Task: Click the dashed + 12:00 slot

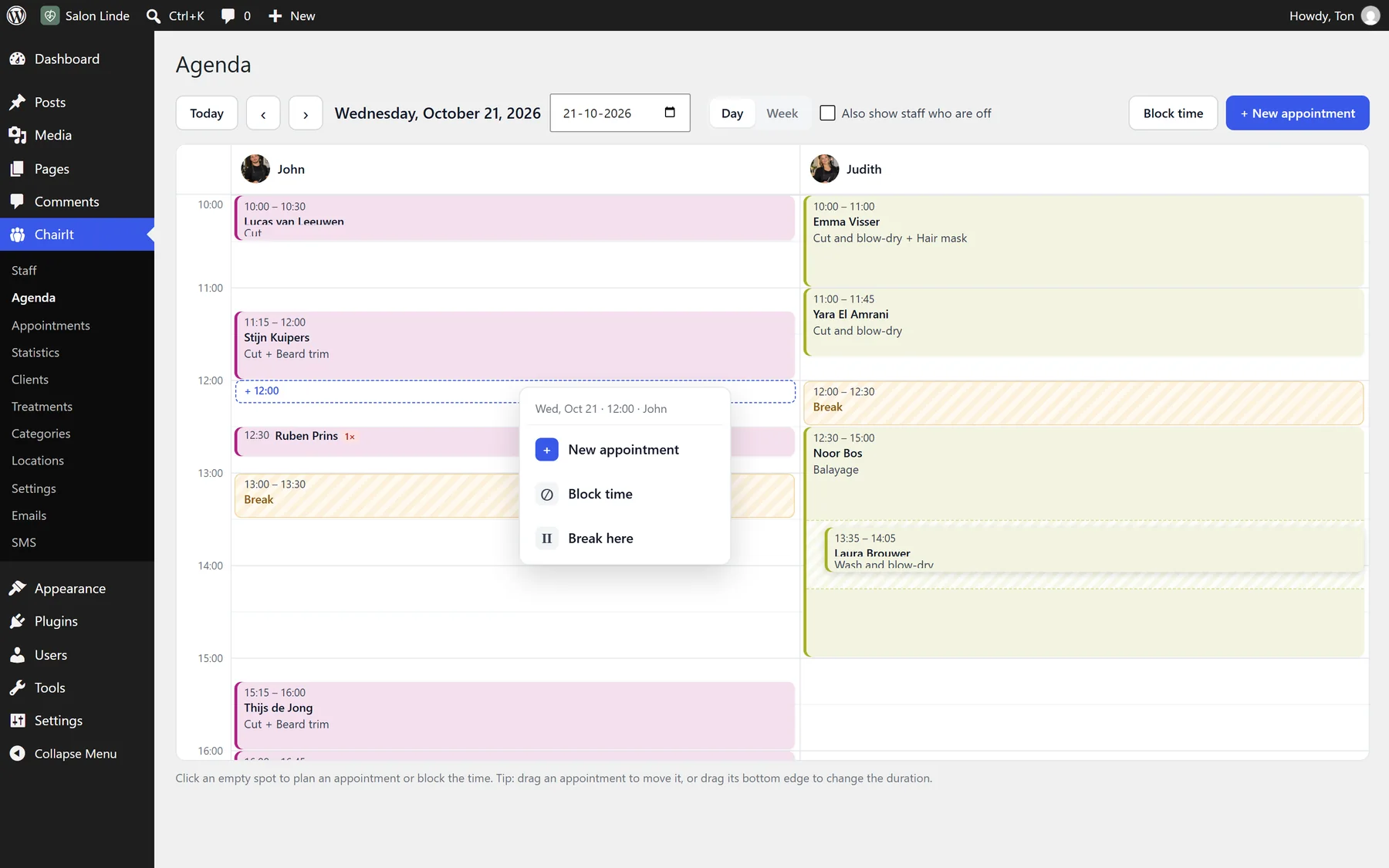Action: pyautogui.click(x=378, y=391)
